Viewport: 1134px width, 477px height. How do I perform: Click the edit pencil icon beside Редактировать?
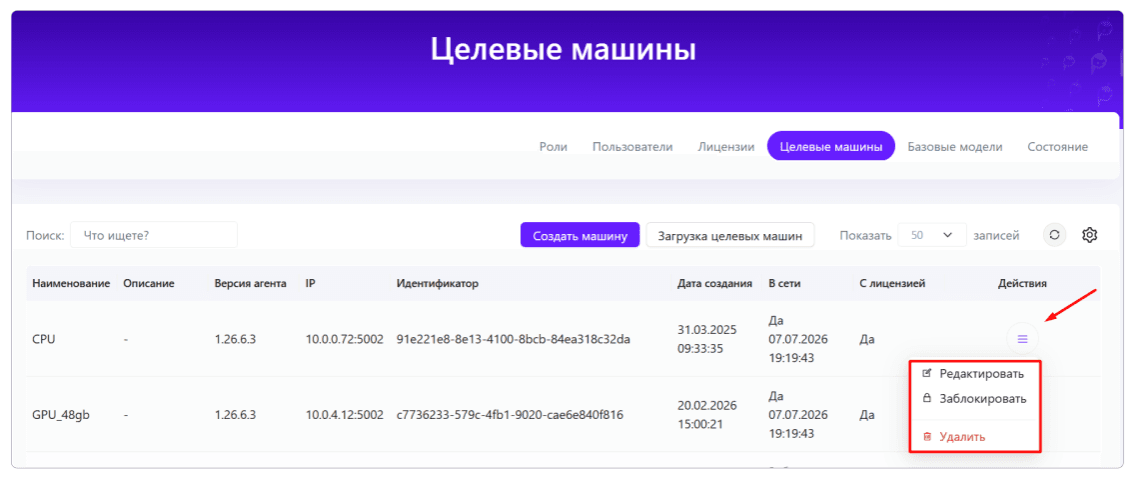927,373
